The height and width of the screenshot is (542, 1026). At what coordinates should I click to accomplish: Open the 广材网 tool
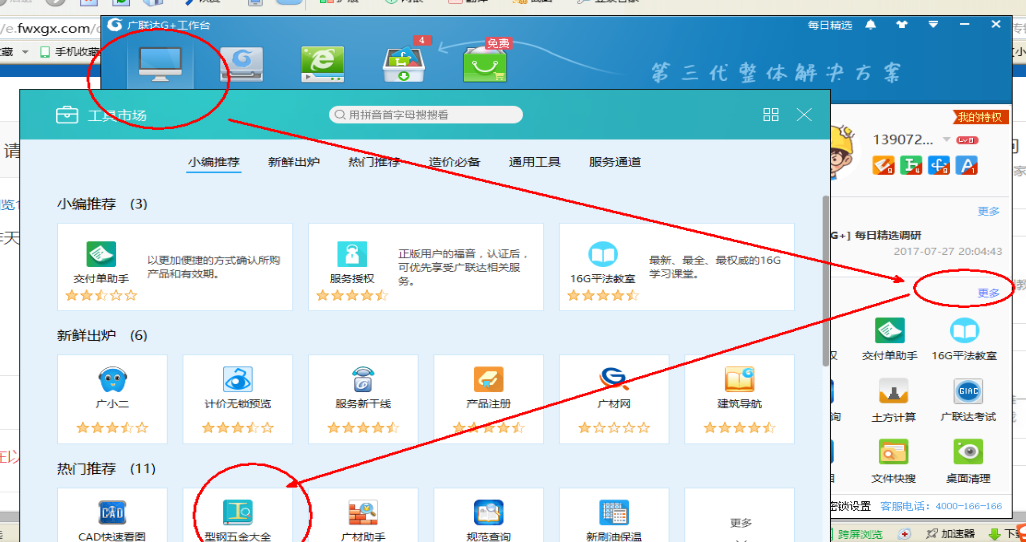click(x=614, y=399)
